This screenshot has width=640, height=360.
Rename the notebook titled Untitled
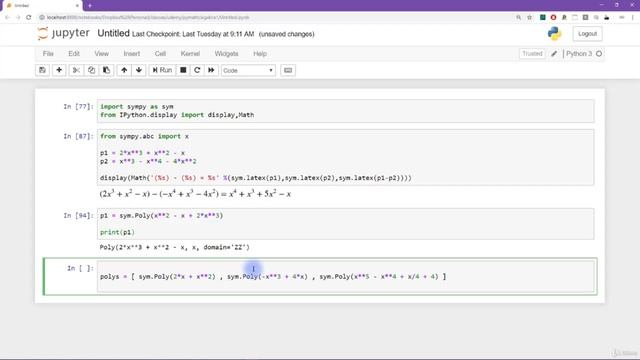[x=113, y=33]
